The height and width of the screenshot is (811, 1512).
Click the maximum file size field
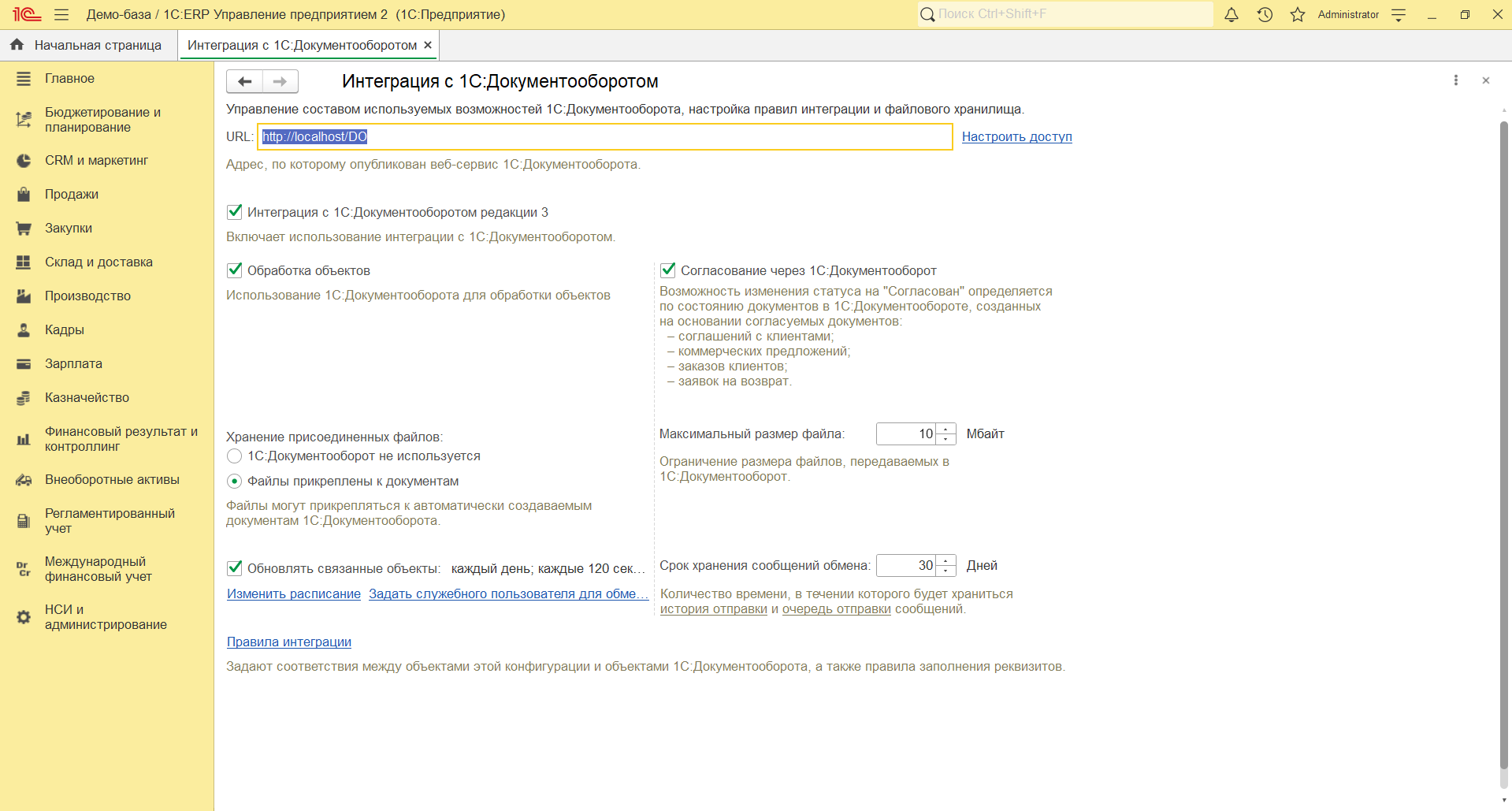906,434
